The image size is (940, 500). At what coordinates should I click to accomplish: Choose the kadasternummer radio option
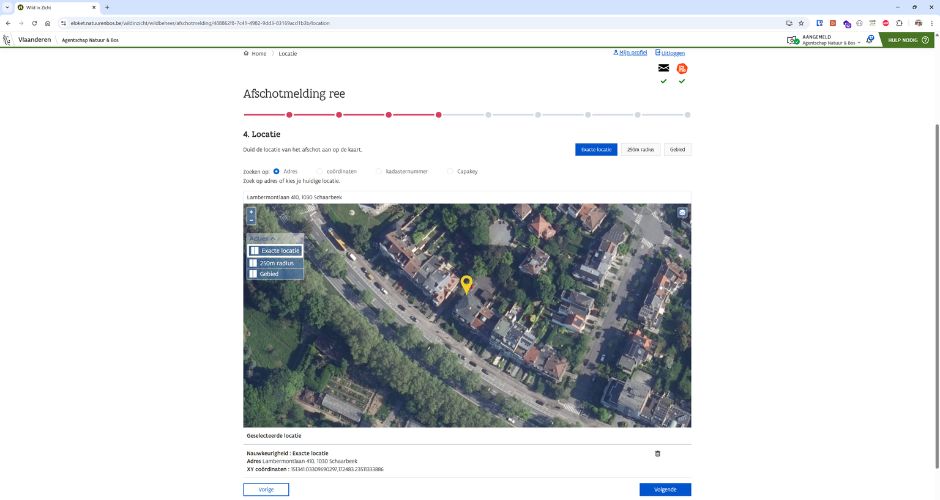(x=378, y=171)
